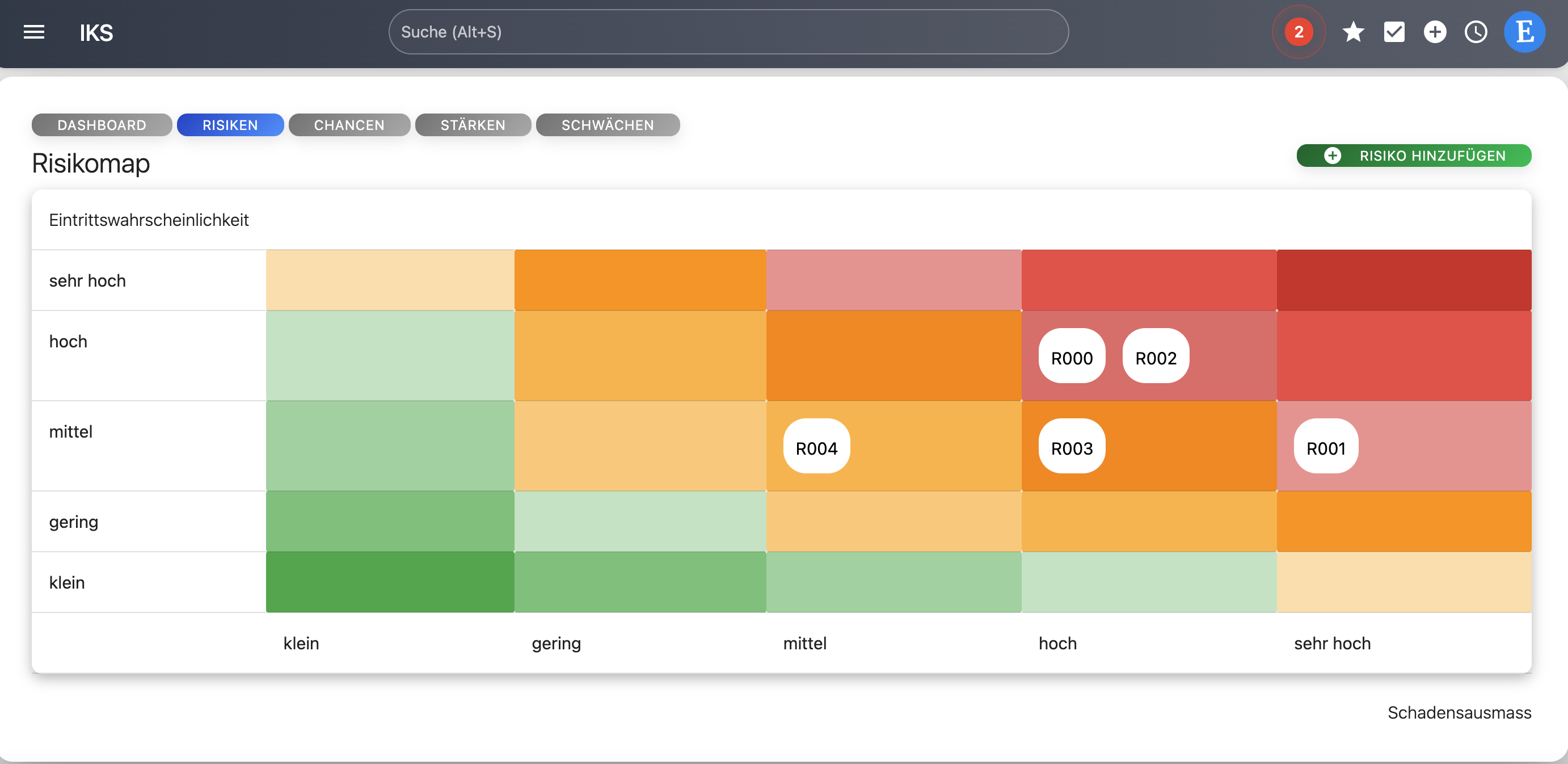Open the history clock icon

1476,32
